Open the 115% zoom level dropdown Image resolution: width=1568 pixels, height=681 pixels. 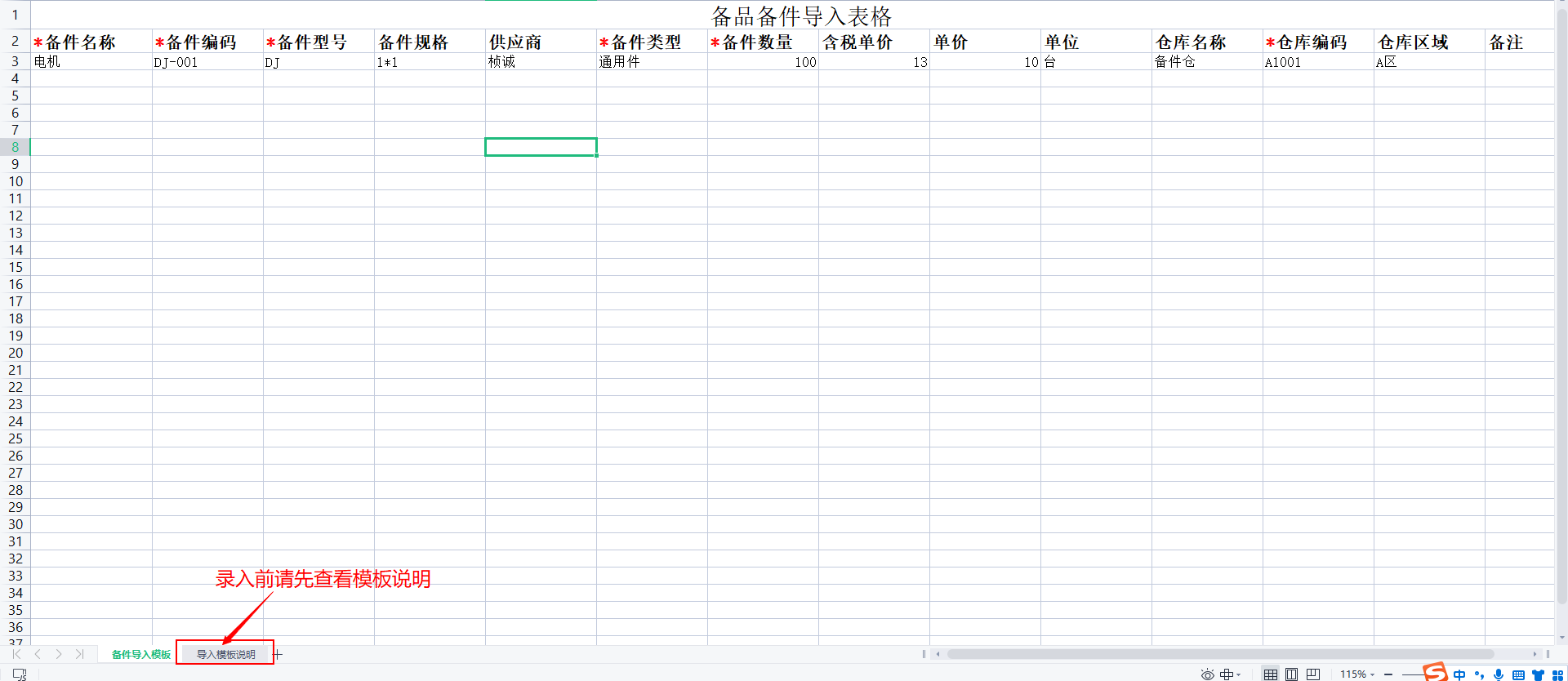[1357, 674]
